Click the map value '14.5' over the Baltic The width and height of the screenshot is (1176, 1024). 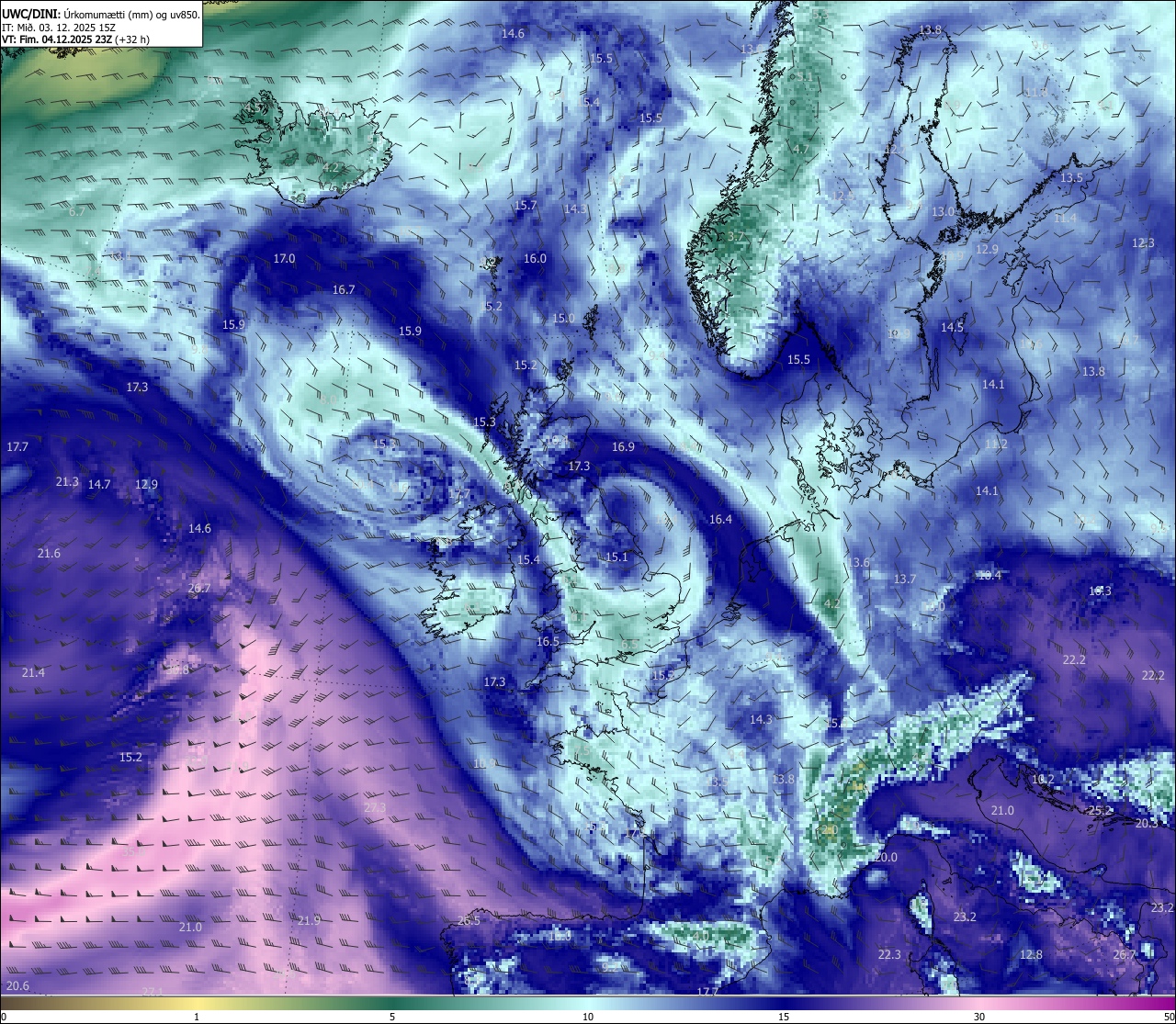click(952, 327)
